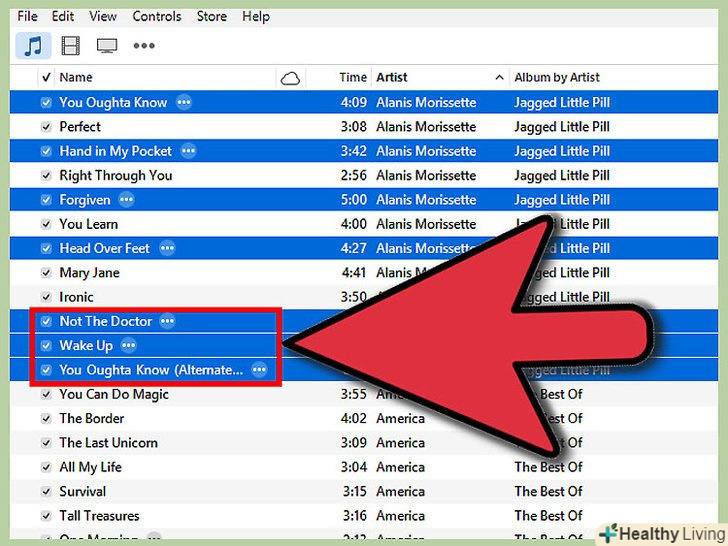The height and width of the screenshot is (546, 728).
Task: Open the more libraries ellipsis menu
Action: tap(144, 46)
